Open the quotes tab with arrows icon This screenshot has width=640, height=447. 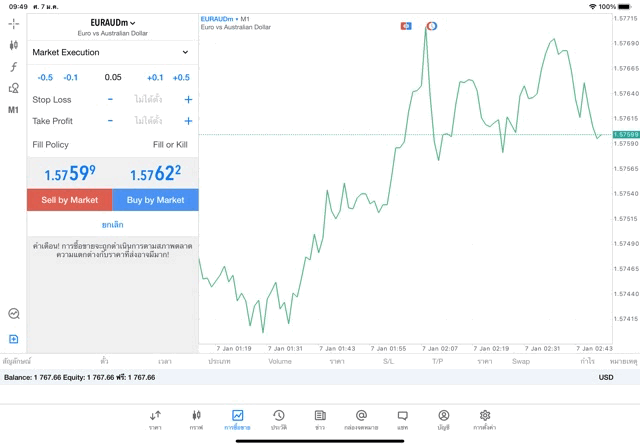(155, 420)
